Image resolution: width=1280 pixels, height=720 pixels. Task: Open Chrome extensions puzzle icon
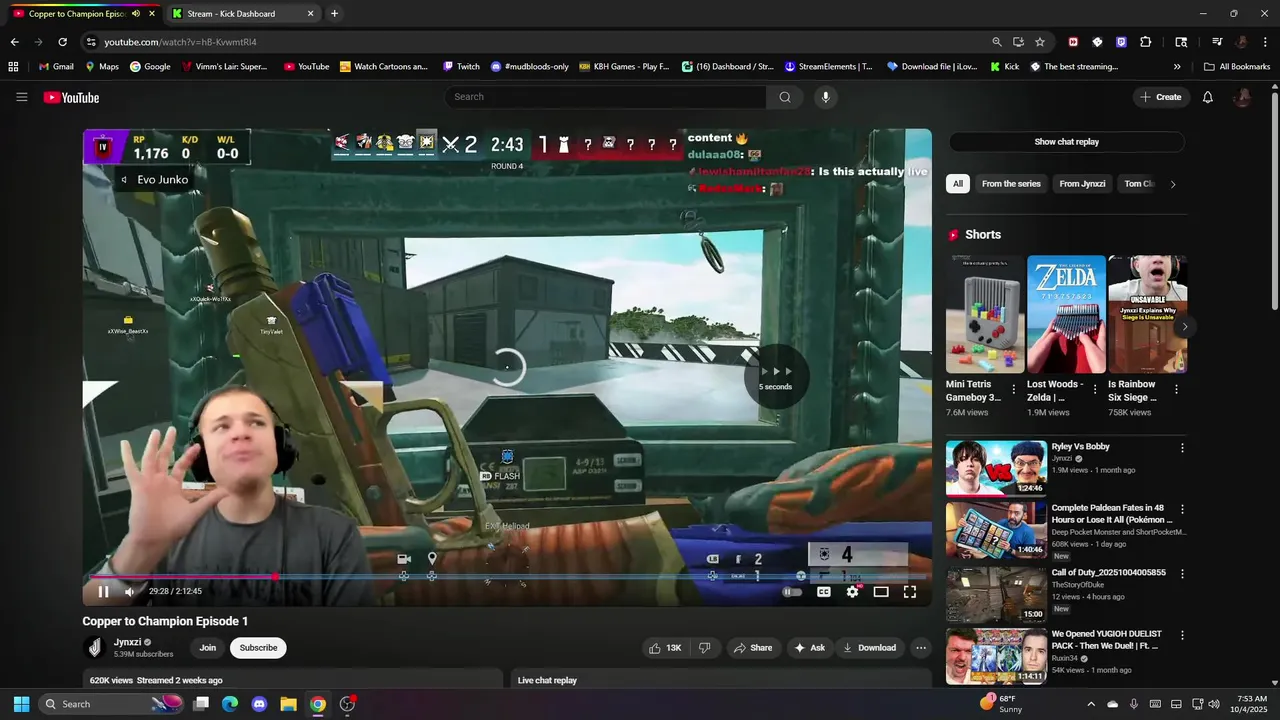coord(1146,42)
